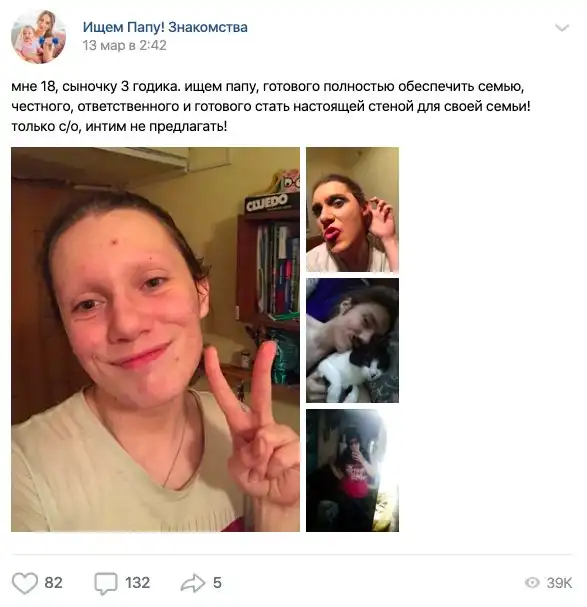Like the post with heart icon
This screenshot has height=607, width=587.
pos(25,583)
